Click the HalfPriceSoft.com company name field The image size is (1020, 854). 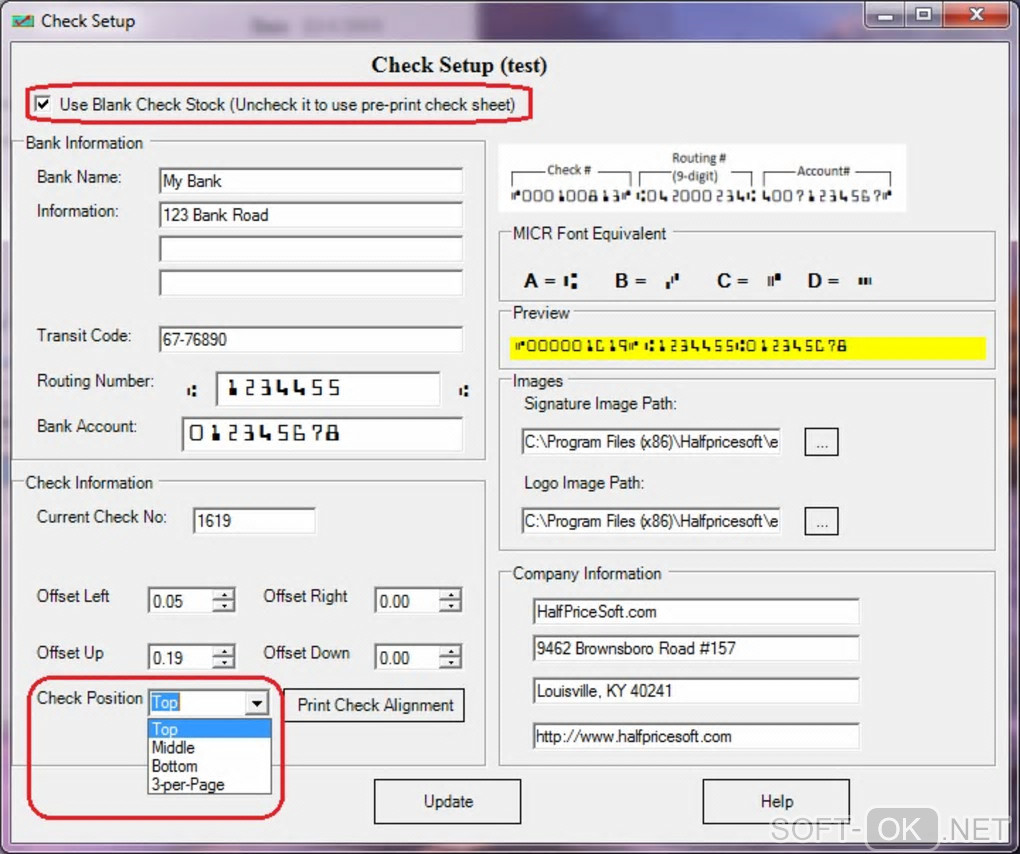[695, 611]
